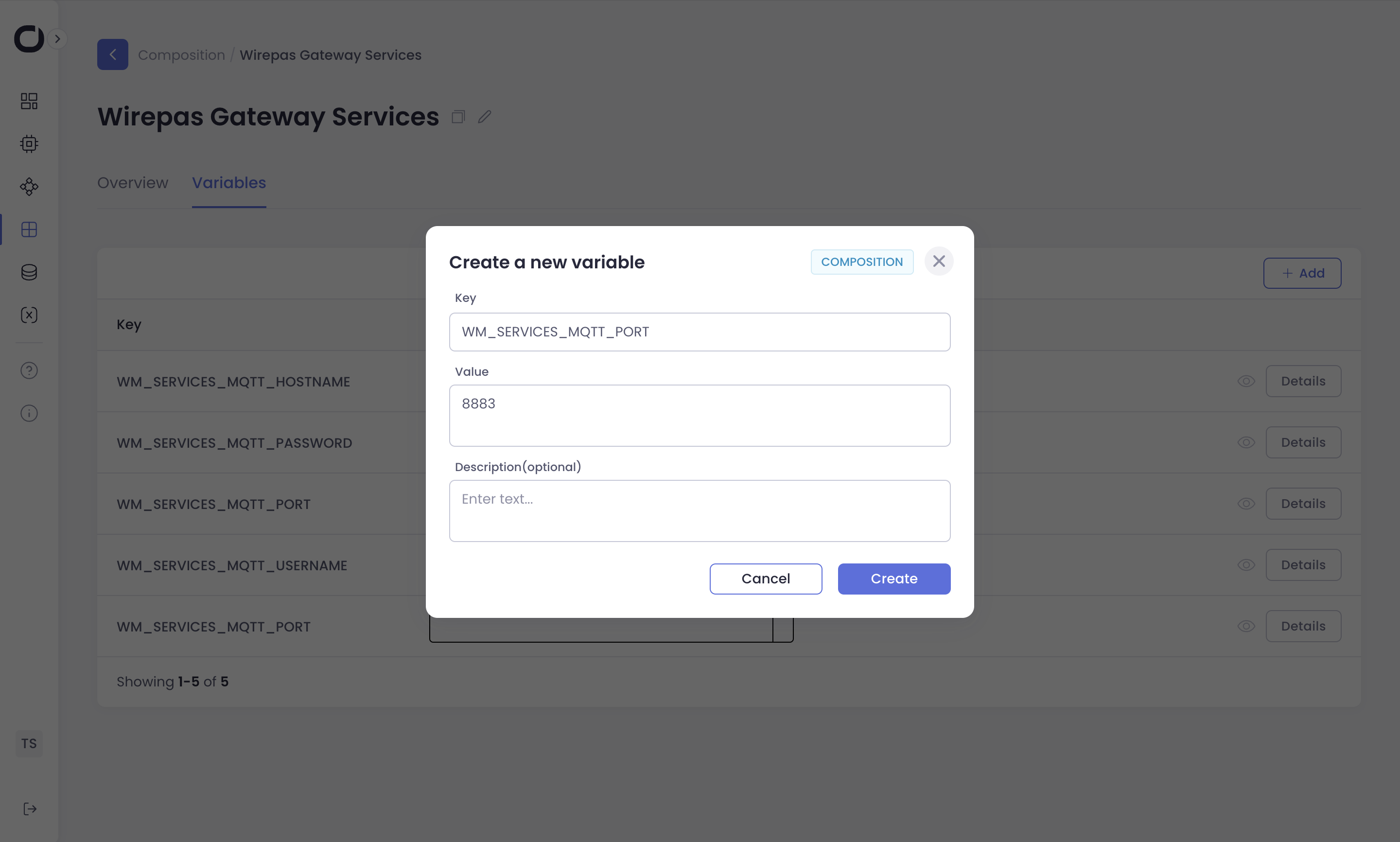
Task: Reveal the WM_SERVICES_MQTT_USERNAME value via eye icon
Action: pos(1246,565)
